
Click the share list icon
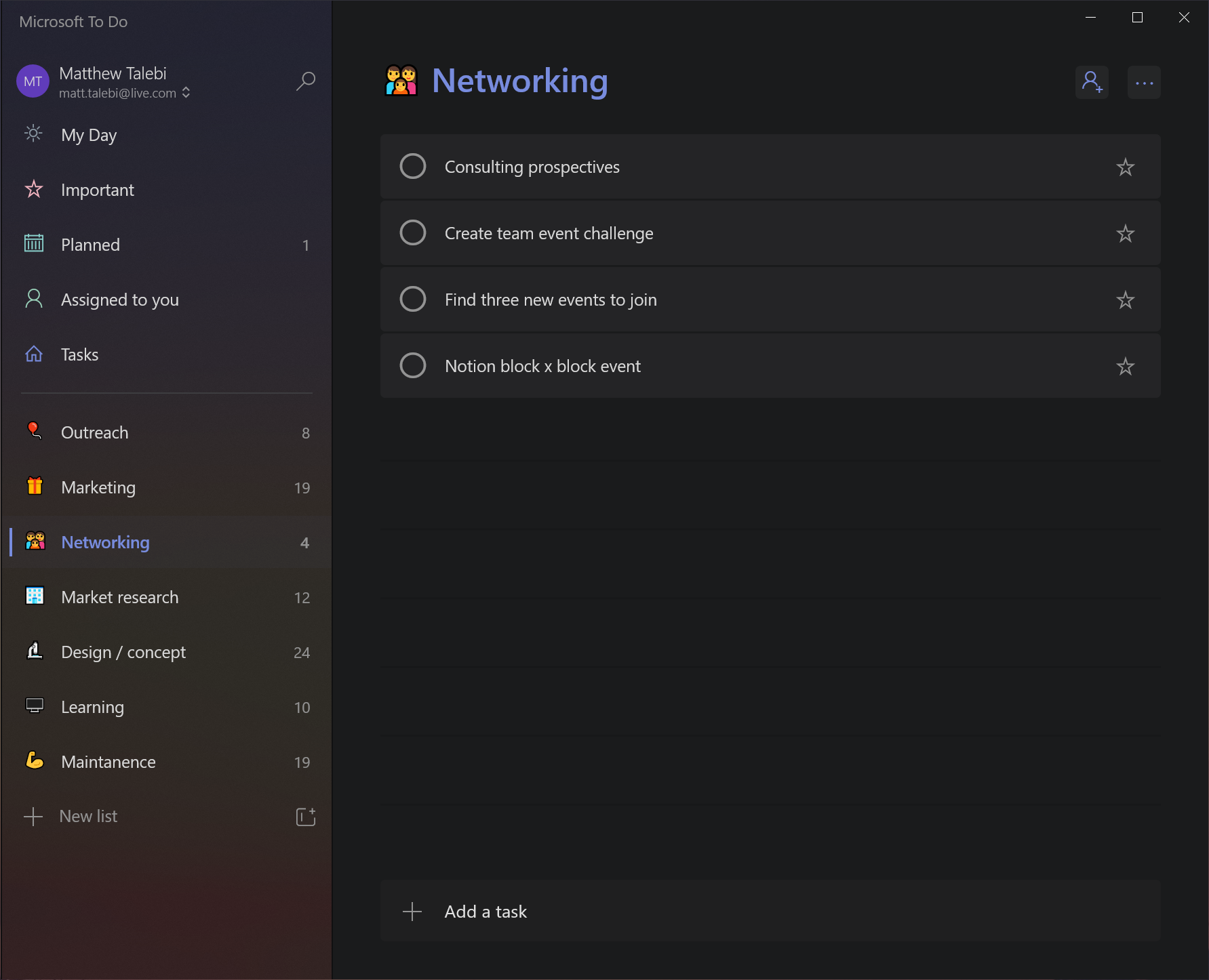1092,82
